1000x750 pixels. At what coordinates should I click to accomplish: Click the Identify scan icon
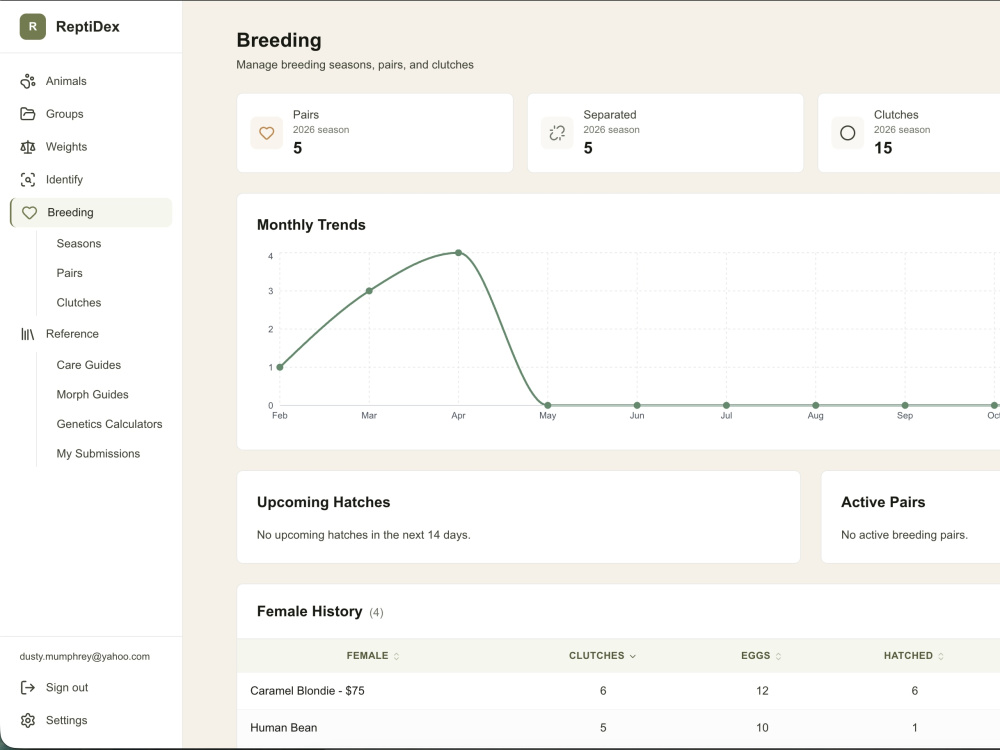27,179
